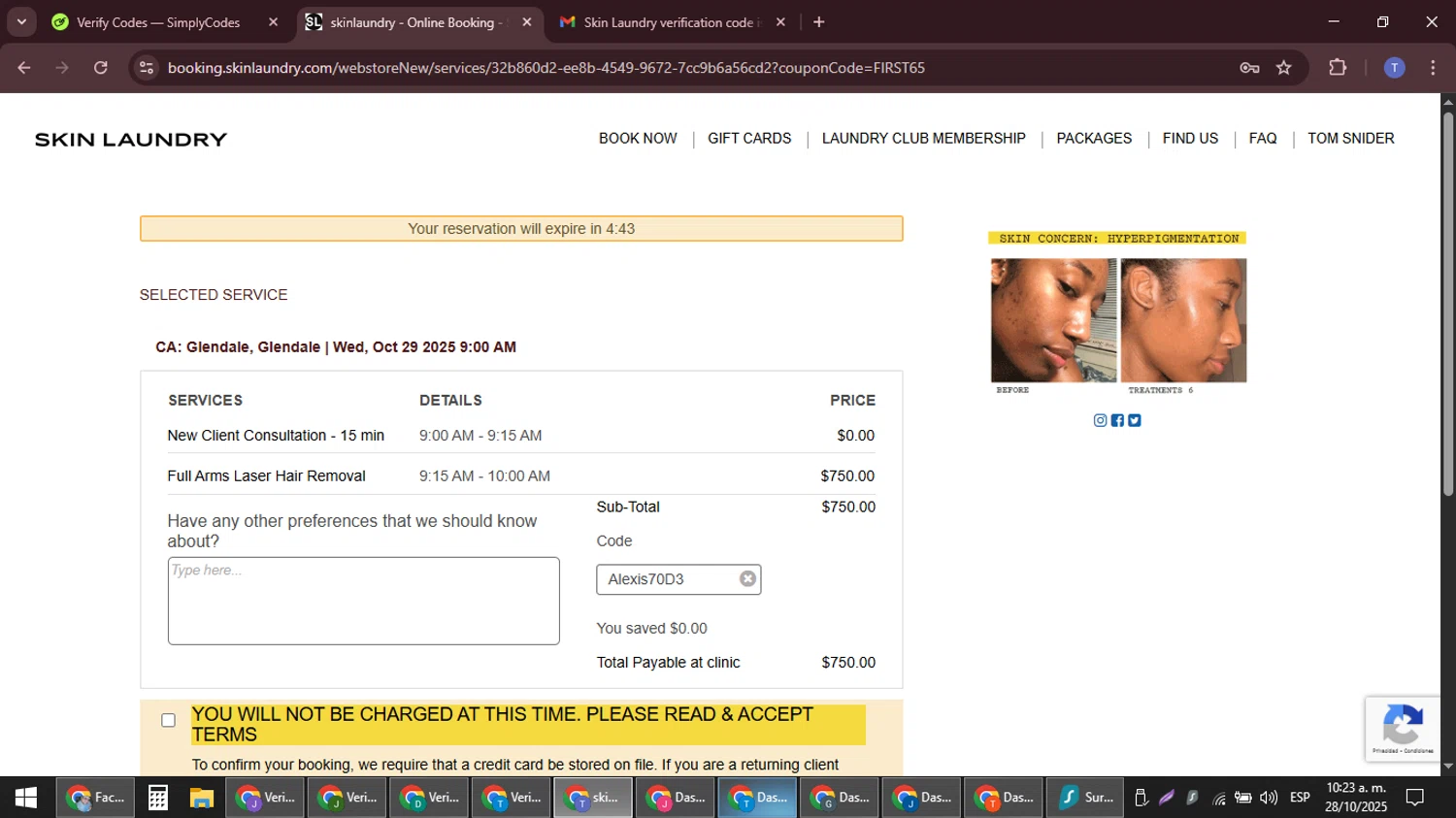The width and height of the screenshot is (1456, 818).
Task: Bookmark this page with the star icon
Action: [x=1284, y=68]
